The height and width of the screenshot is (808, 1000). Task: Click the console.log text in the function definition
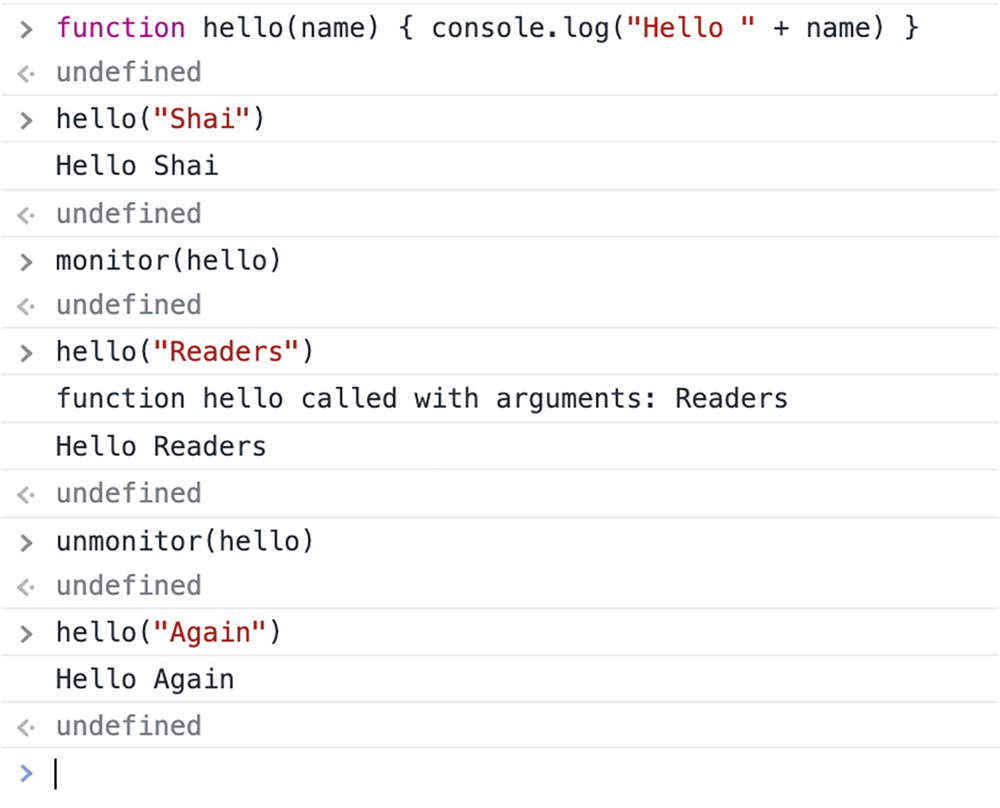(520, 28)
